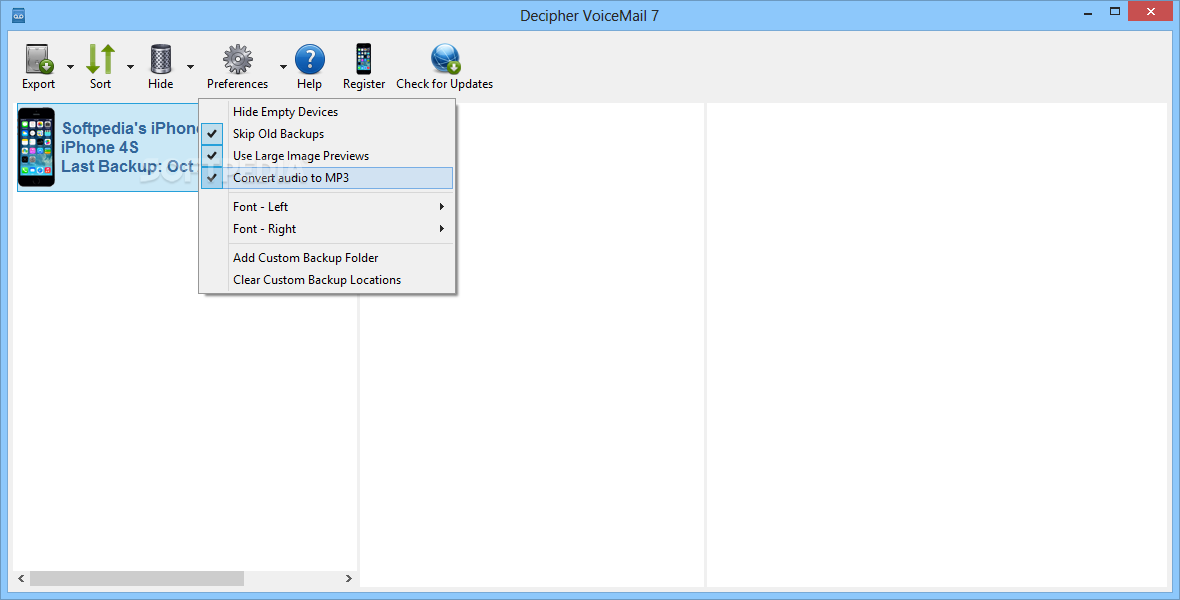Open Help via question mark icon
Screen dimensions: 1180x600
(309, 59)
